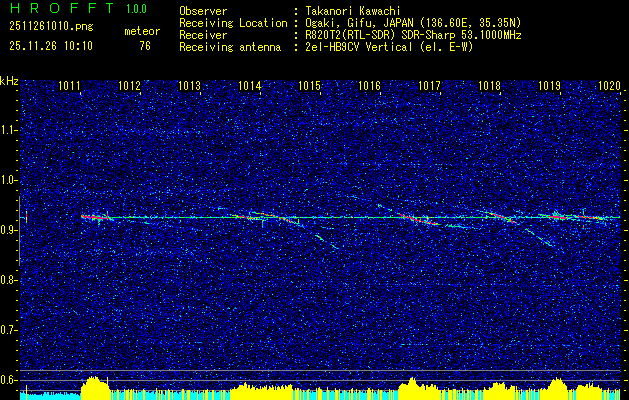Click the red echo trace near 1017
629x400 pixels.
[419, 219]
